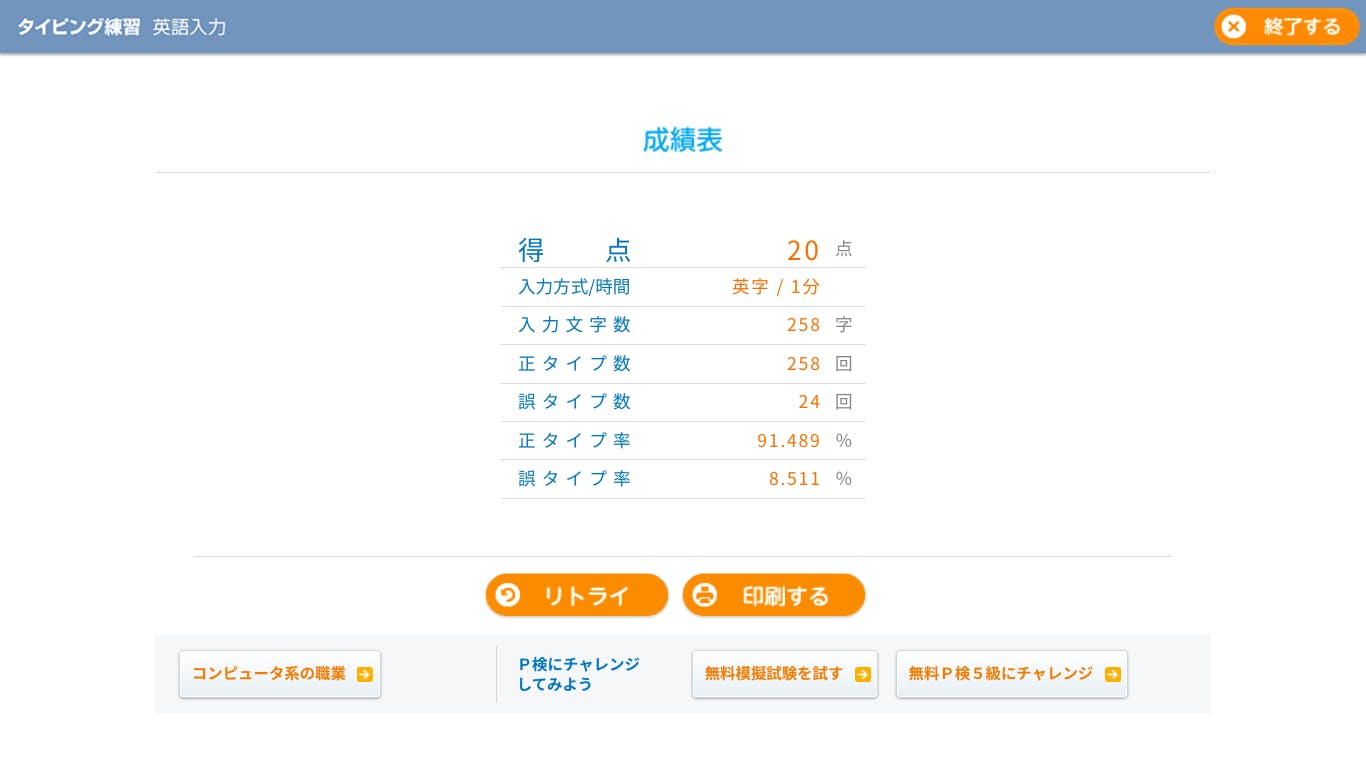This screenshot has height=768, width=1366.
Task: Click the arrow icon beside 無料P検5級にチャレンジ
Action: click(1112, 674)
